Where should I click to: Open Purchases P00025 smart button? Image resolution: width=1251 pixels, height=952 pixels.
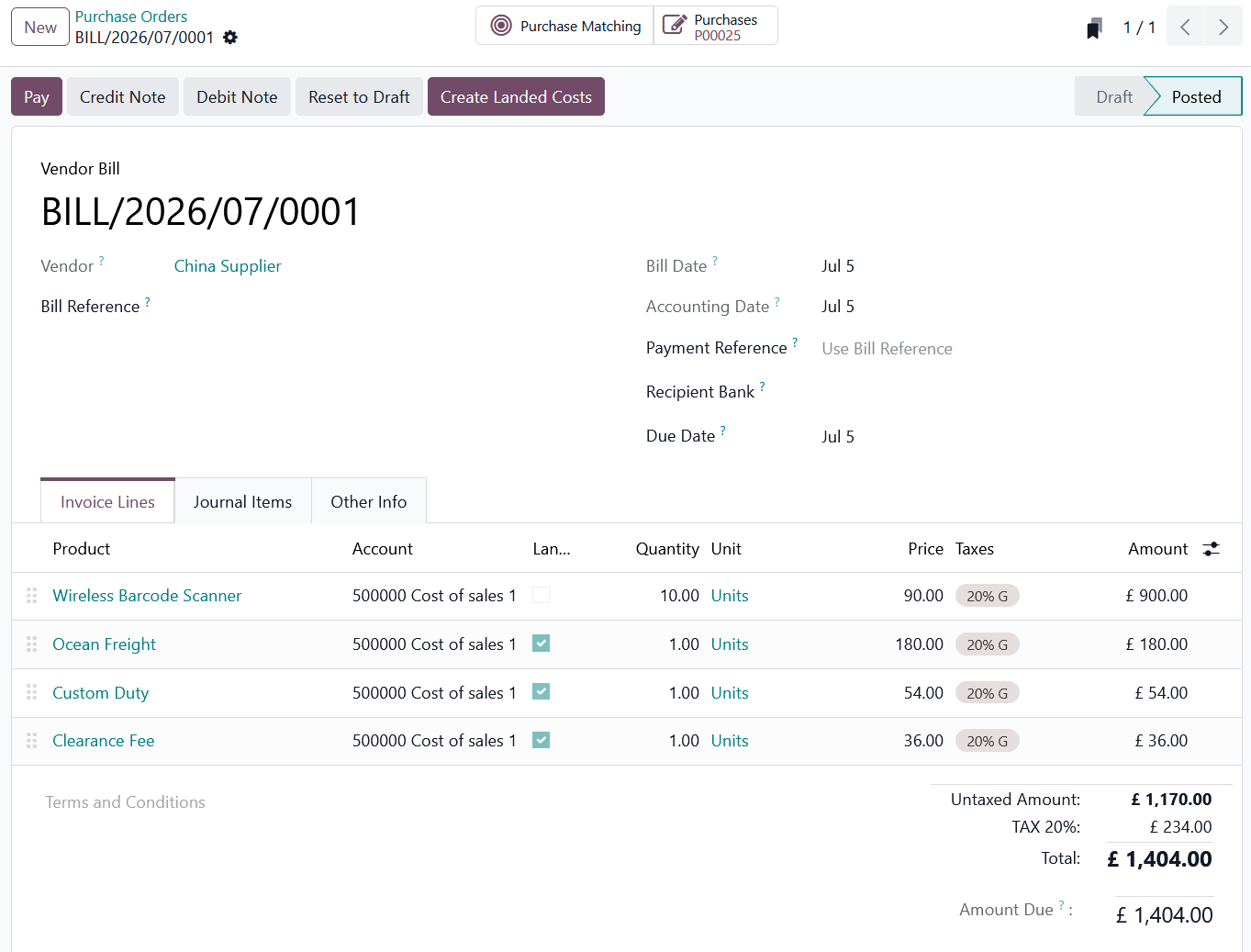[716, 26]
